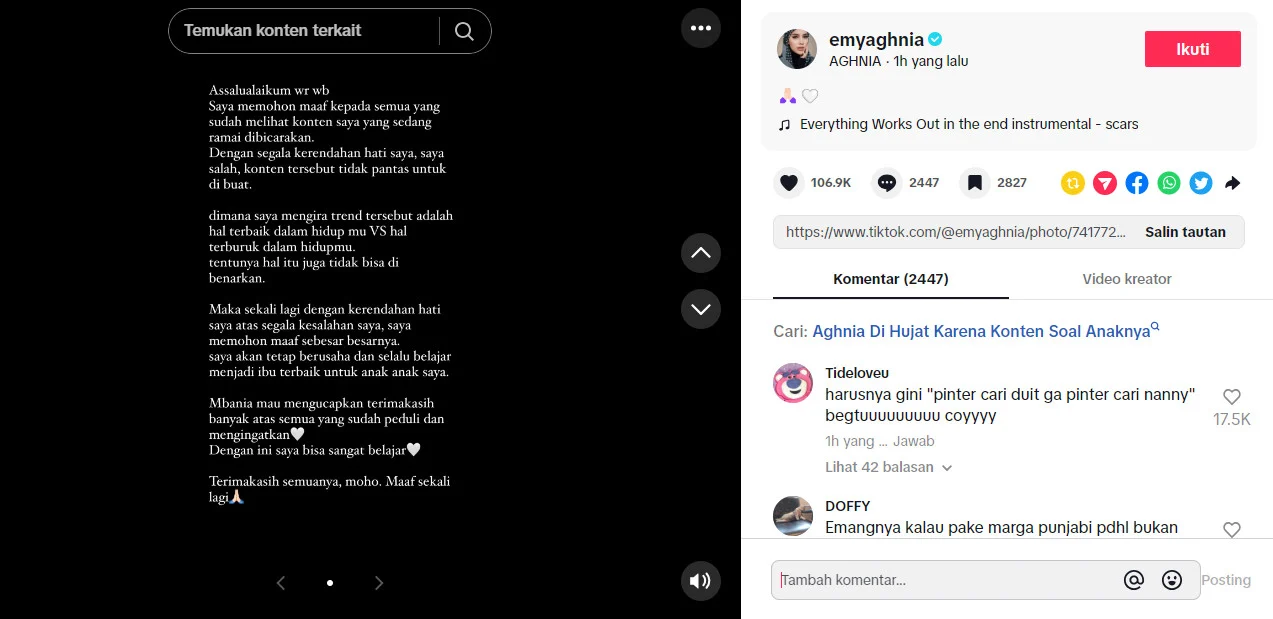Screen dimensions: 1273x619
Task: Go to next post with down chevron
Action: 701,308
